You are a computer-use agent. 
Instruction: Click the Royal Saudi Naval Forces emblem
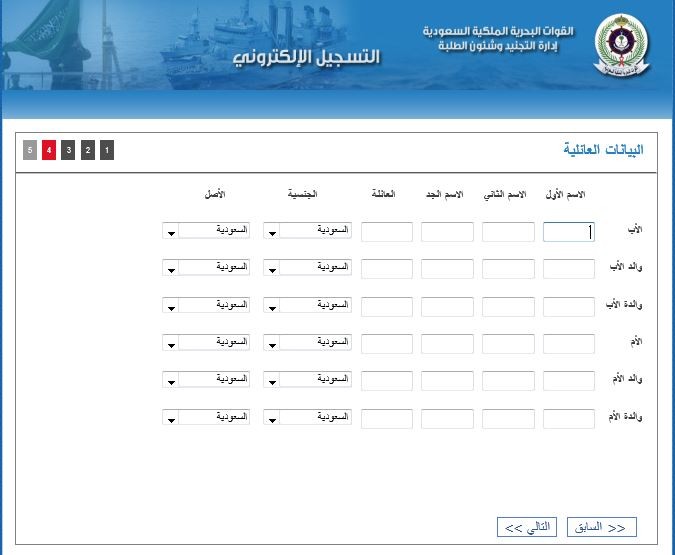click(621, 45)
